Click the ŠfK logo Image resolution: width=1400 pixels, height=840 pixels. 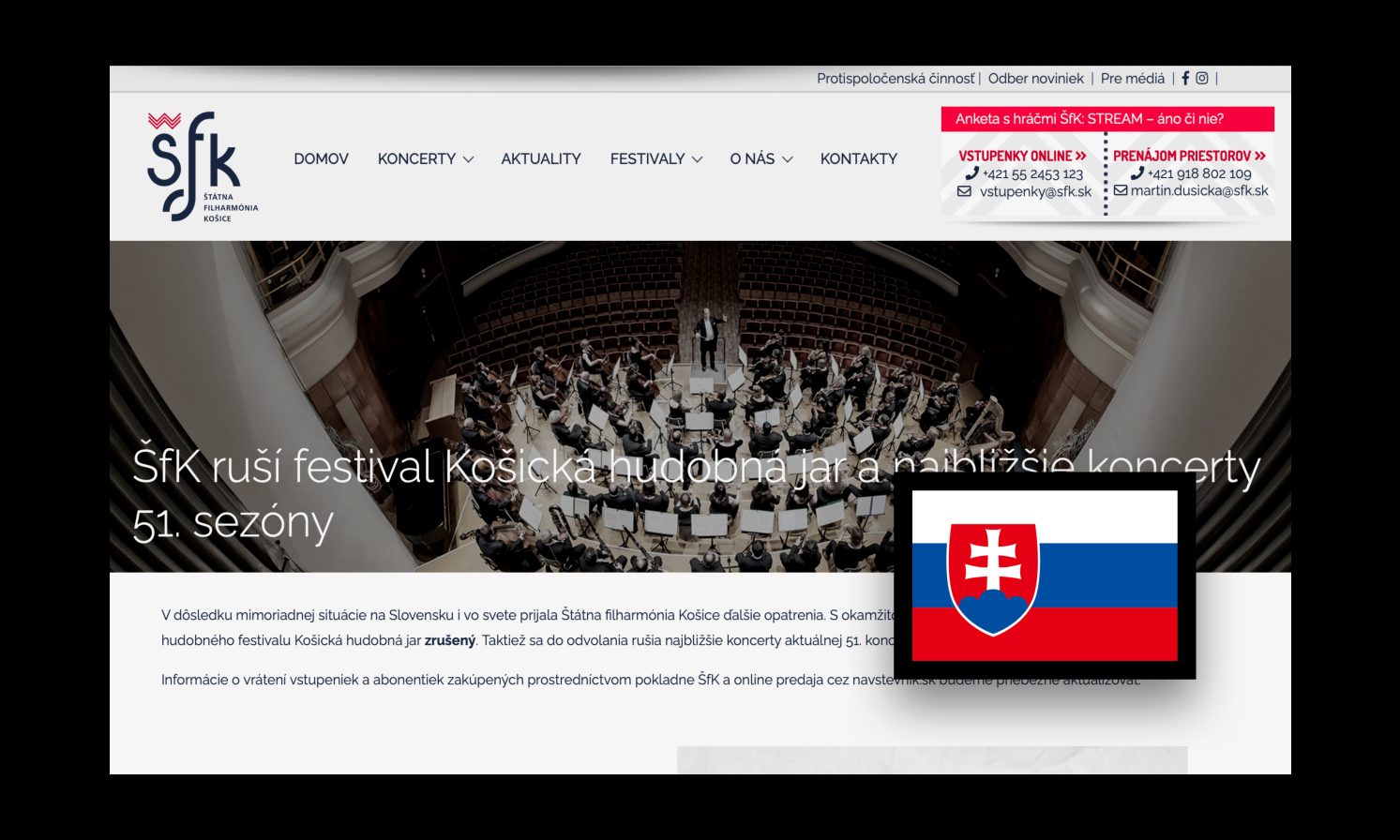[203, 167]
